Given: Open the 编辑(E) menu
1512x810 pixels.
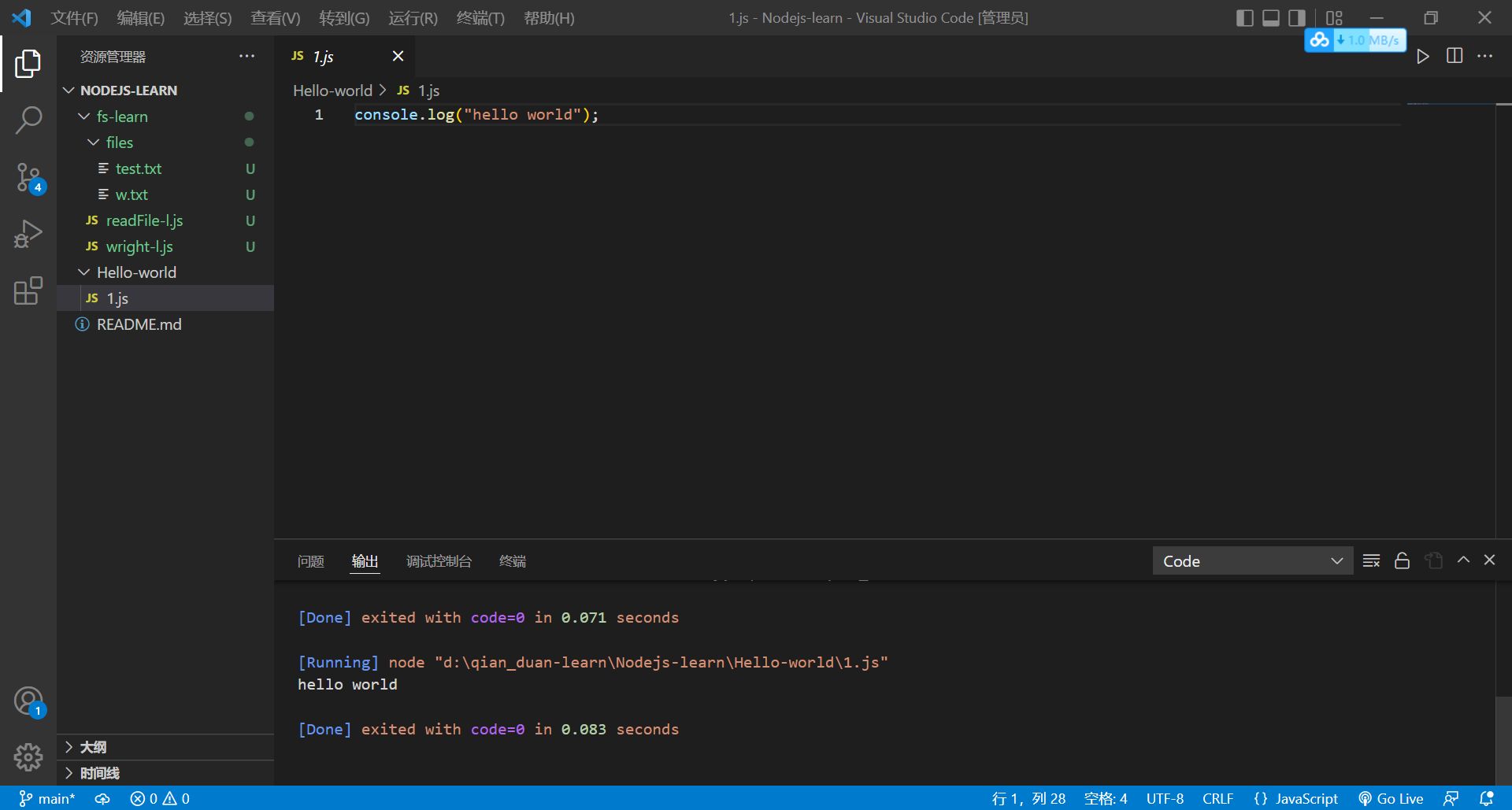Looking at the screenshot, I should click(x=141, y=17).
